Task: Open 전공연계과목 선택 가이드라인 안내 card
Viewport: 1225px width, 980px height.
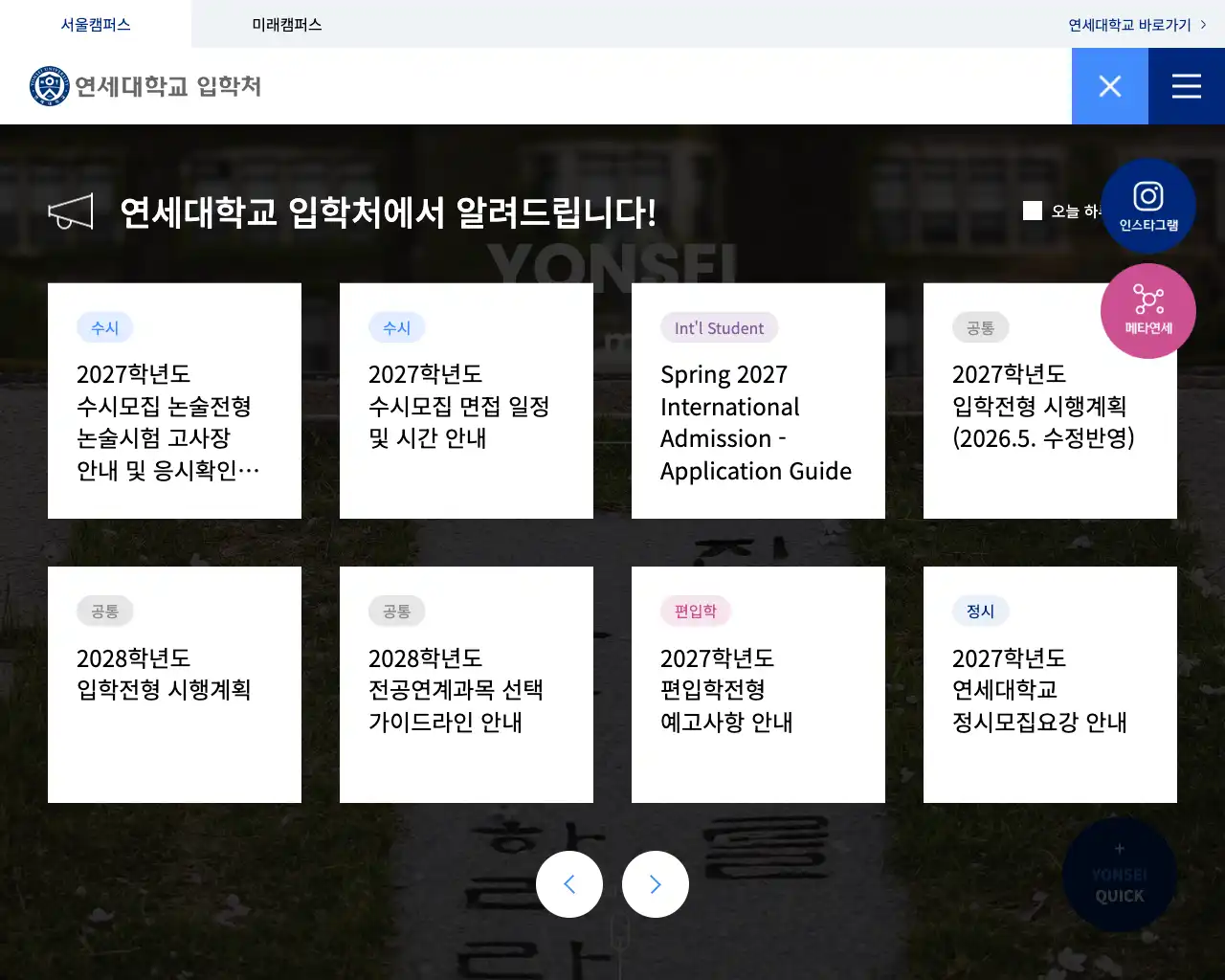Action: coord(466,684)
